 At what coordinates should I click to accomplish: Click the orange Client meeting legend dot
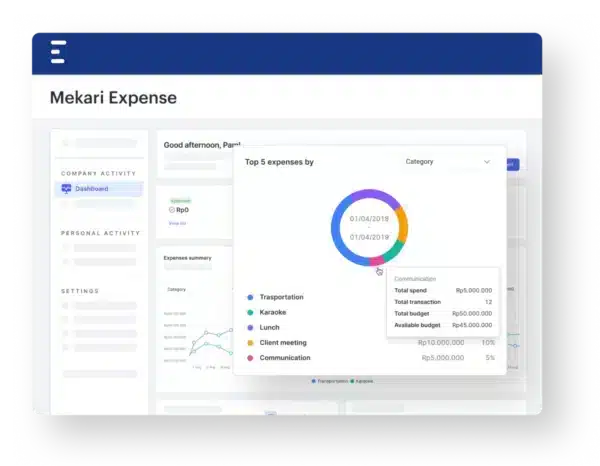pyautogui.click(x=250, y=343)
